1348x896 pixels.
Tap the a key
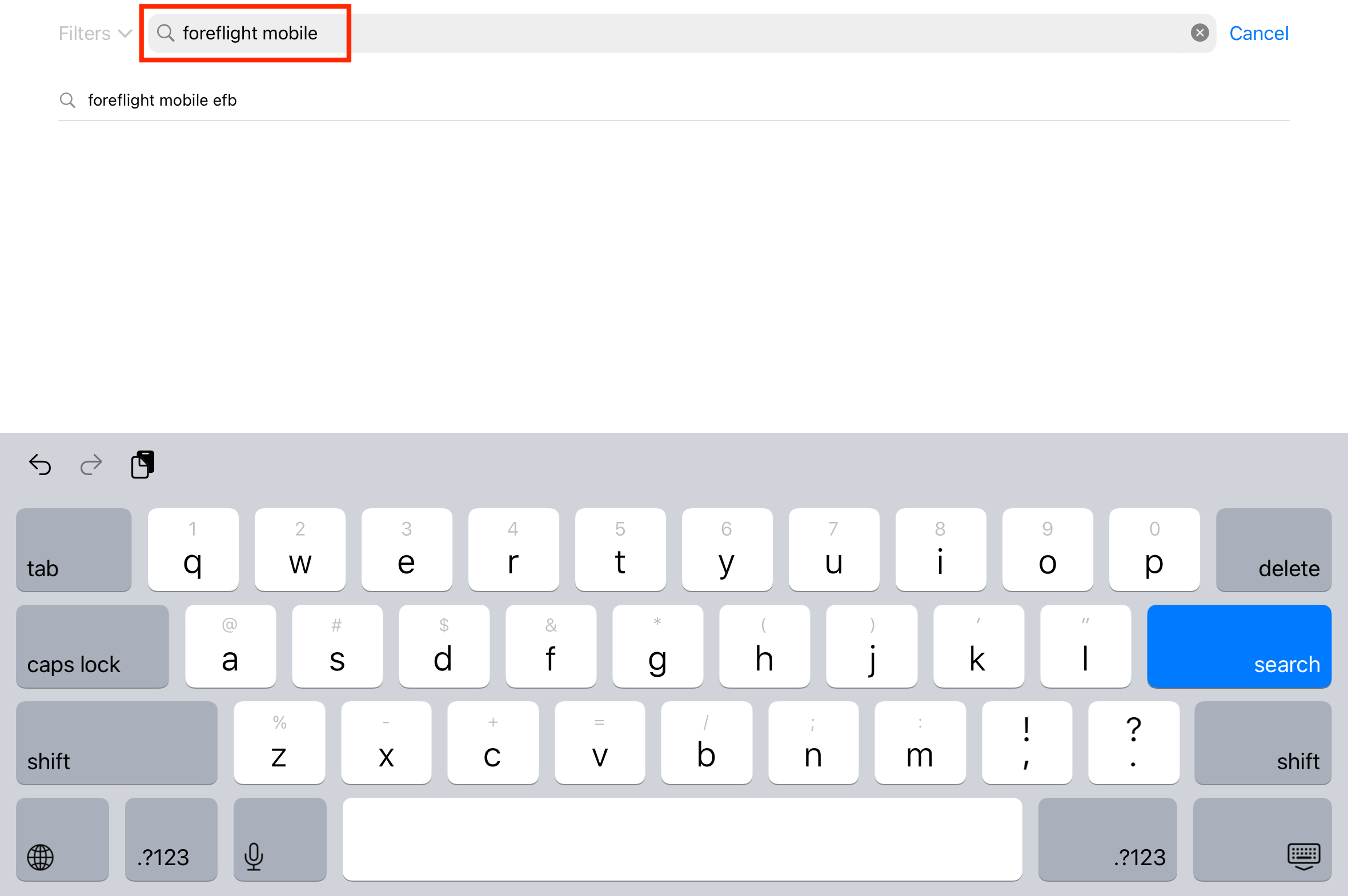pos(230,646)
